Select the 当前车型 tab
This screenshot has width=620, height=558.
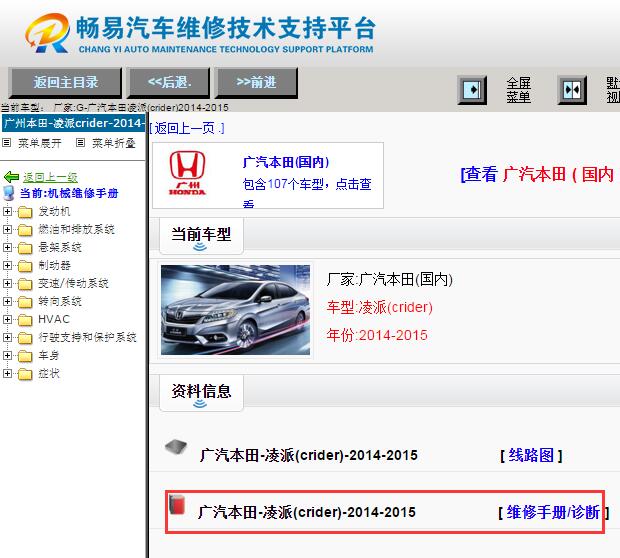coord(201,236)
